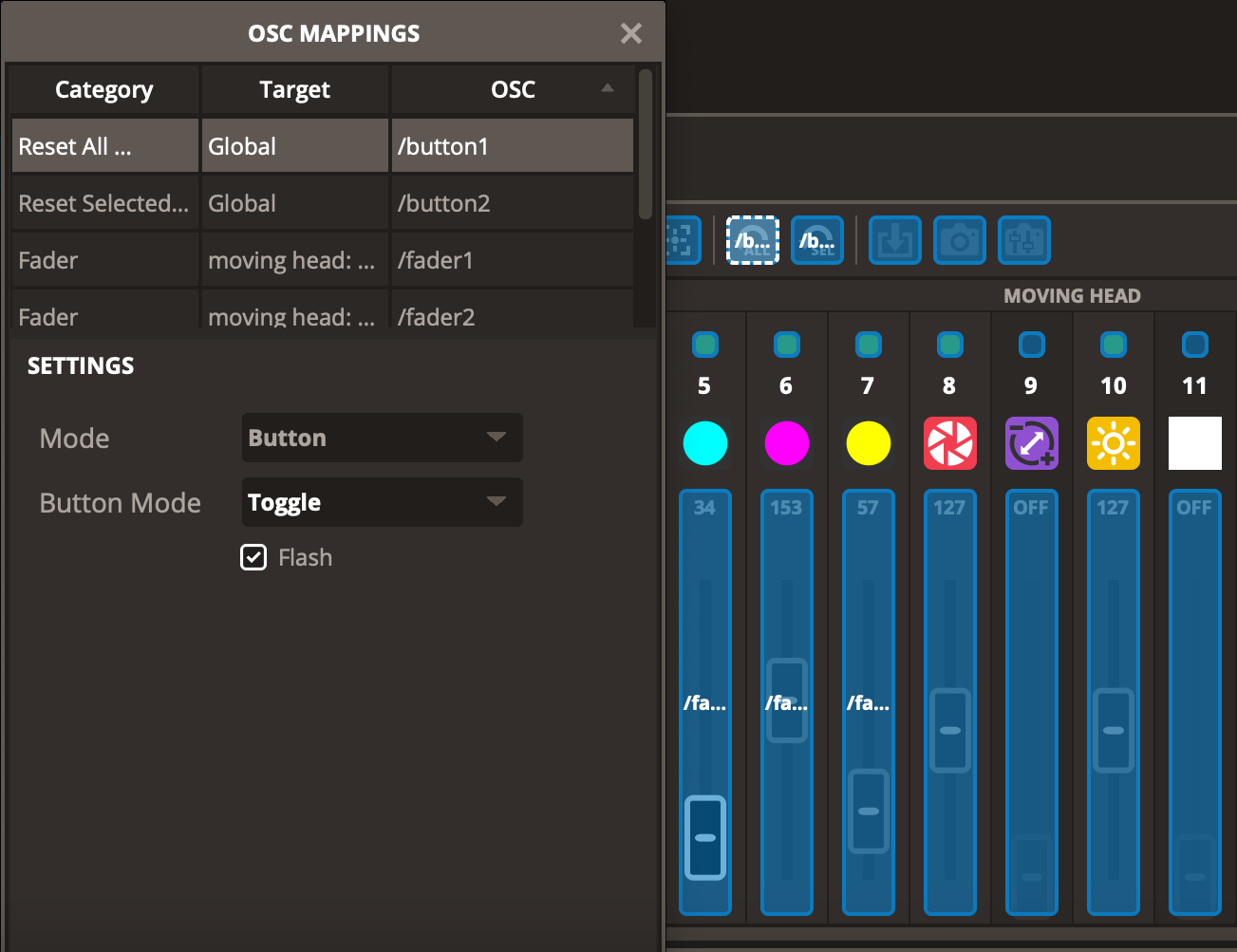1237x952 pixels.
Task: Click the yellow sun icon on channel 10
Action: (x=1113, y=443)
